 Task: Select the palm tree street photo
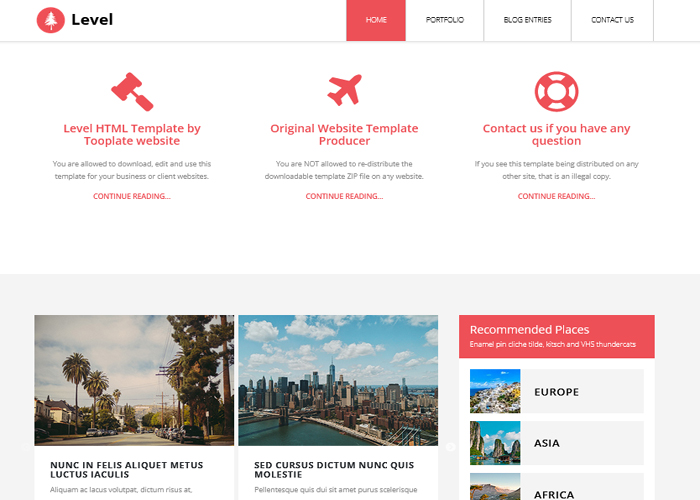pos(134,380)
